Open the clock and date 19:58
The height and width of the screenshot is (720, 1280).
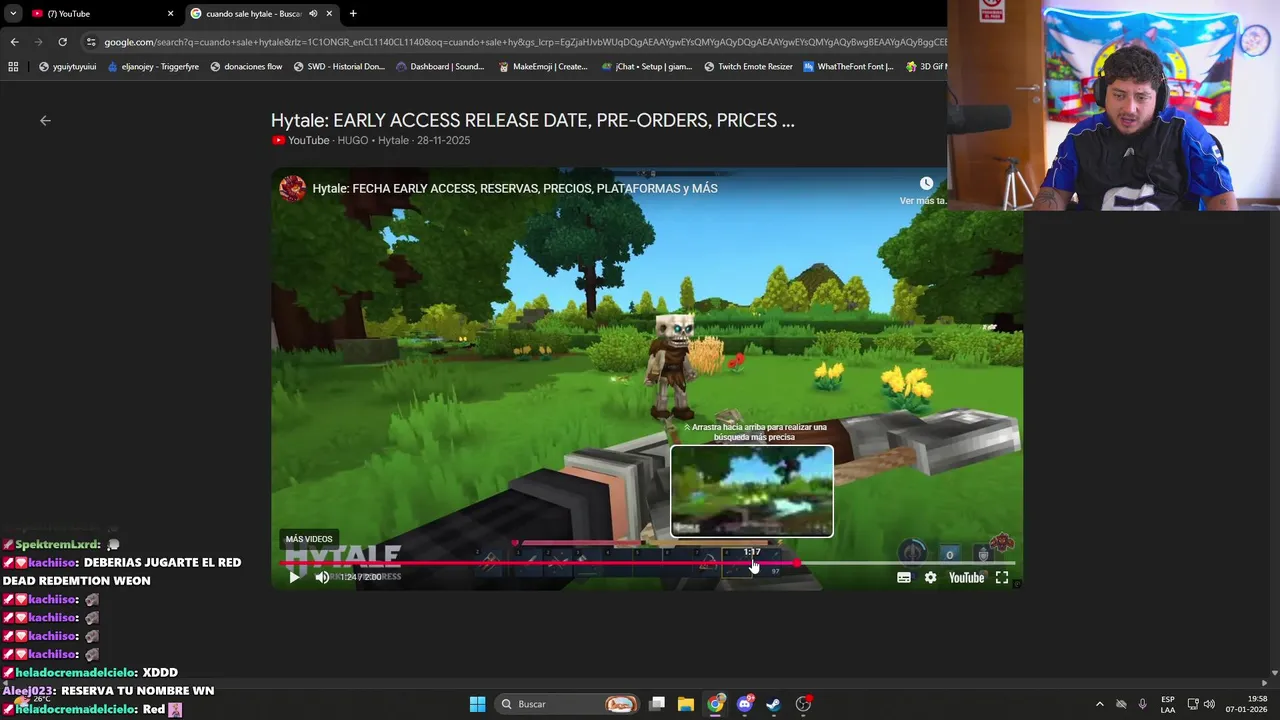[1249, 704]
